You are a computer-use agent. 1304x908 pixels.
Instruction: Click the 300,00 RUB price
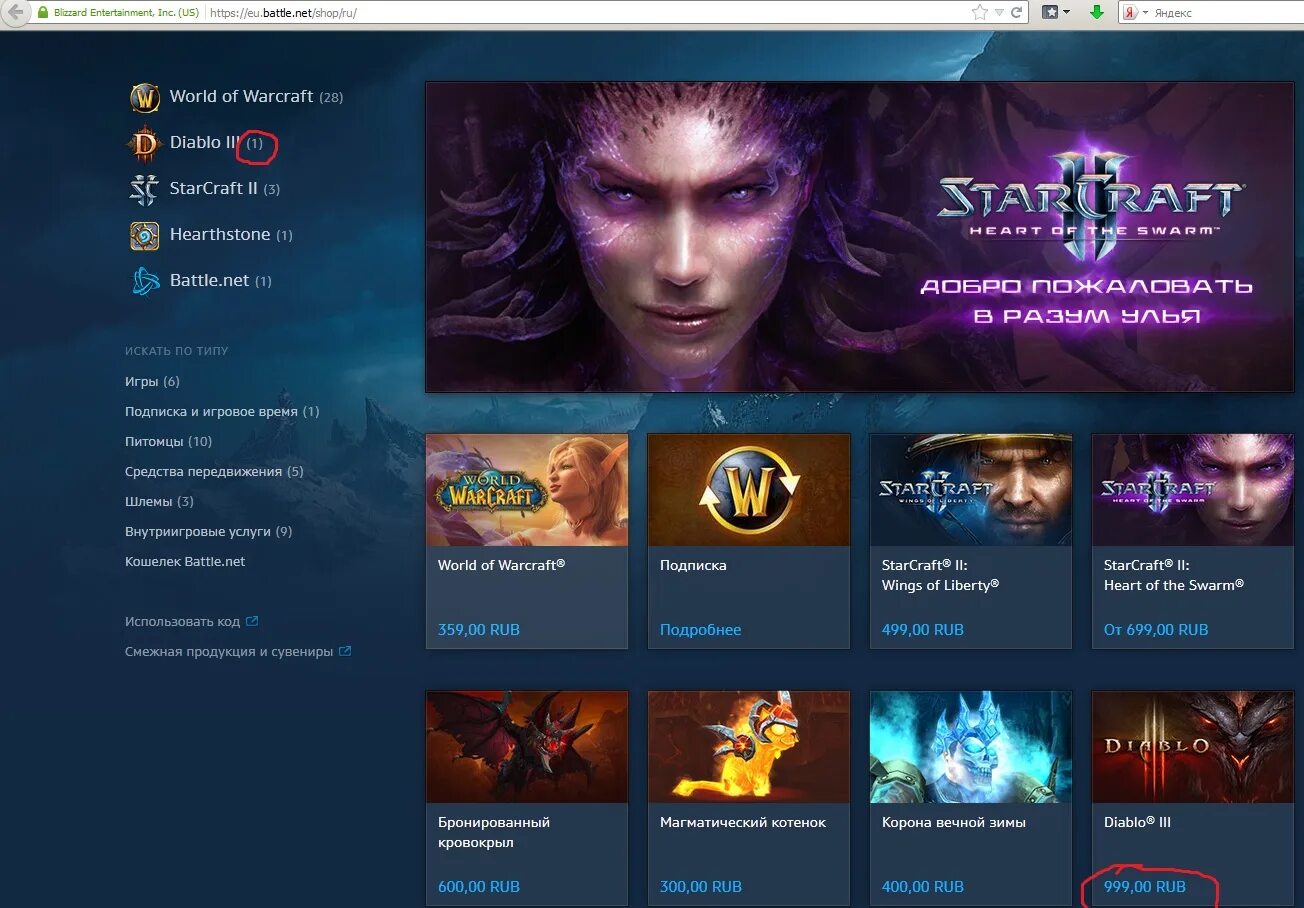point(701,887)
